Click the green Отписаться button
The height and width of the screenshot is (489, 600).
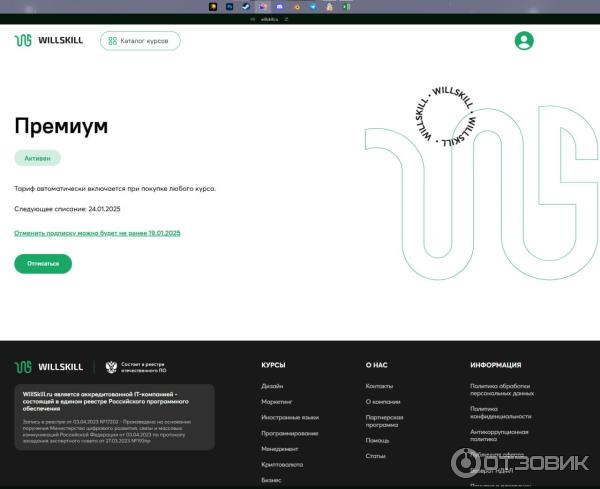43,264
